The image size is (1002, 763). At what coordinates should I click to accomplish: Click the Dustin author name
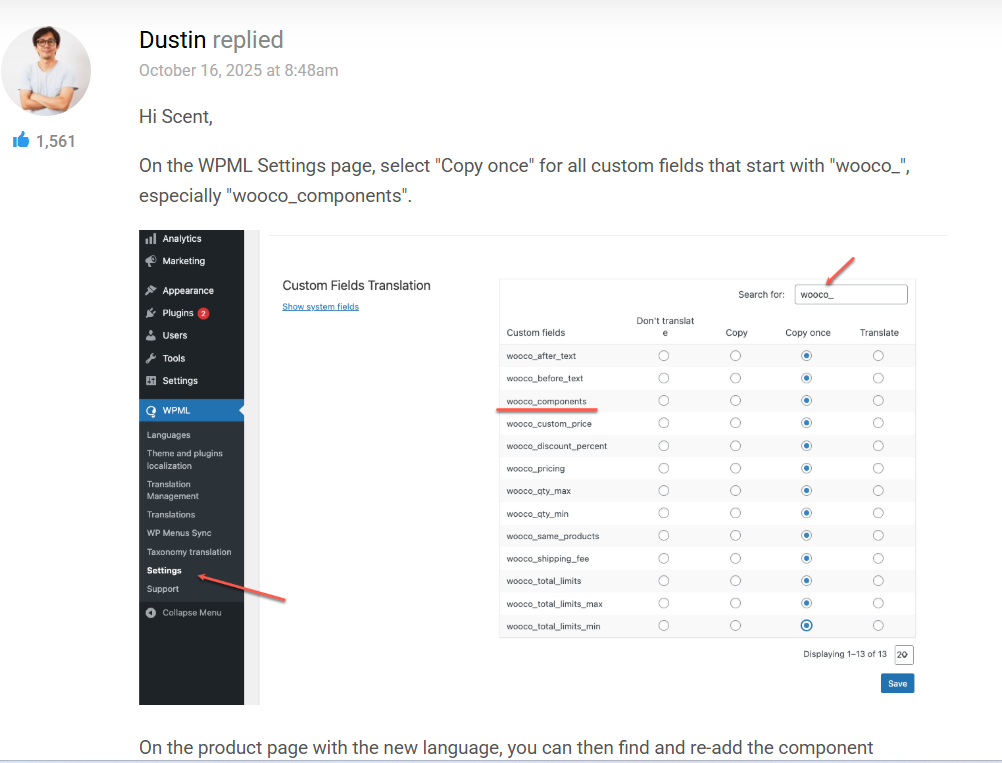(x=173, y=40)
